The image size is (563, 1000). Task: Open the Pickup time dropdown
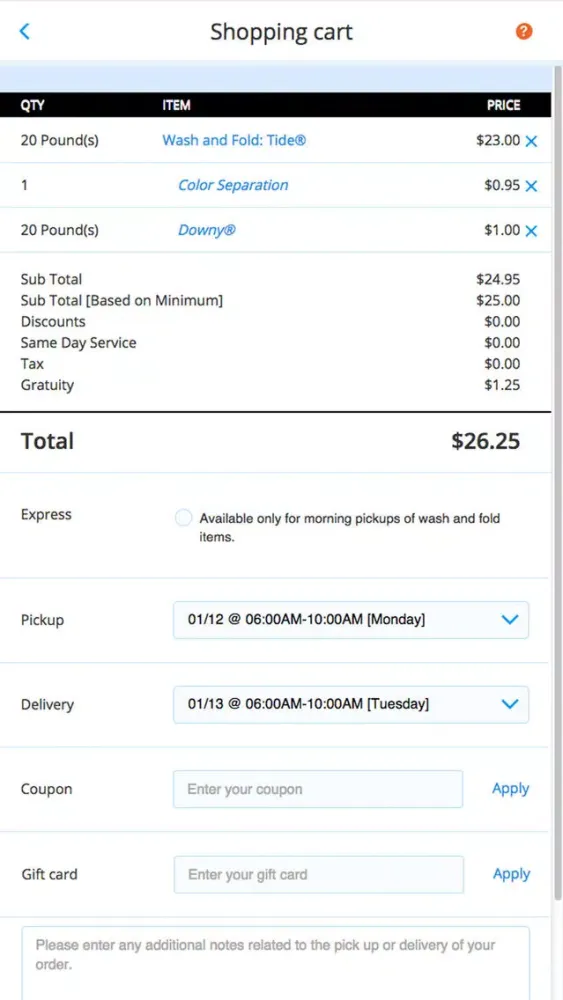(x=351, y=619)
